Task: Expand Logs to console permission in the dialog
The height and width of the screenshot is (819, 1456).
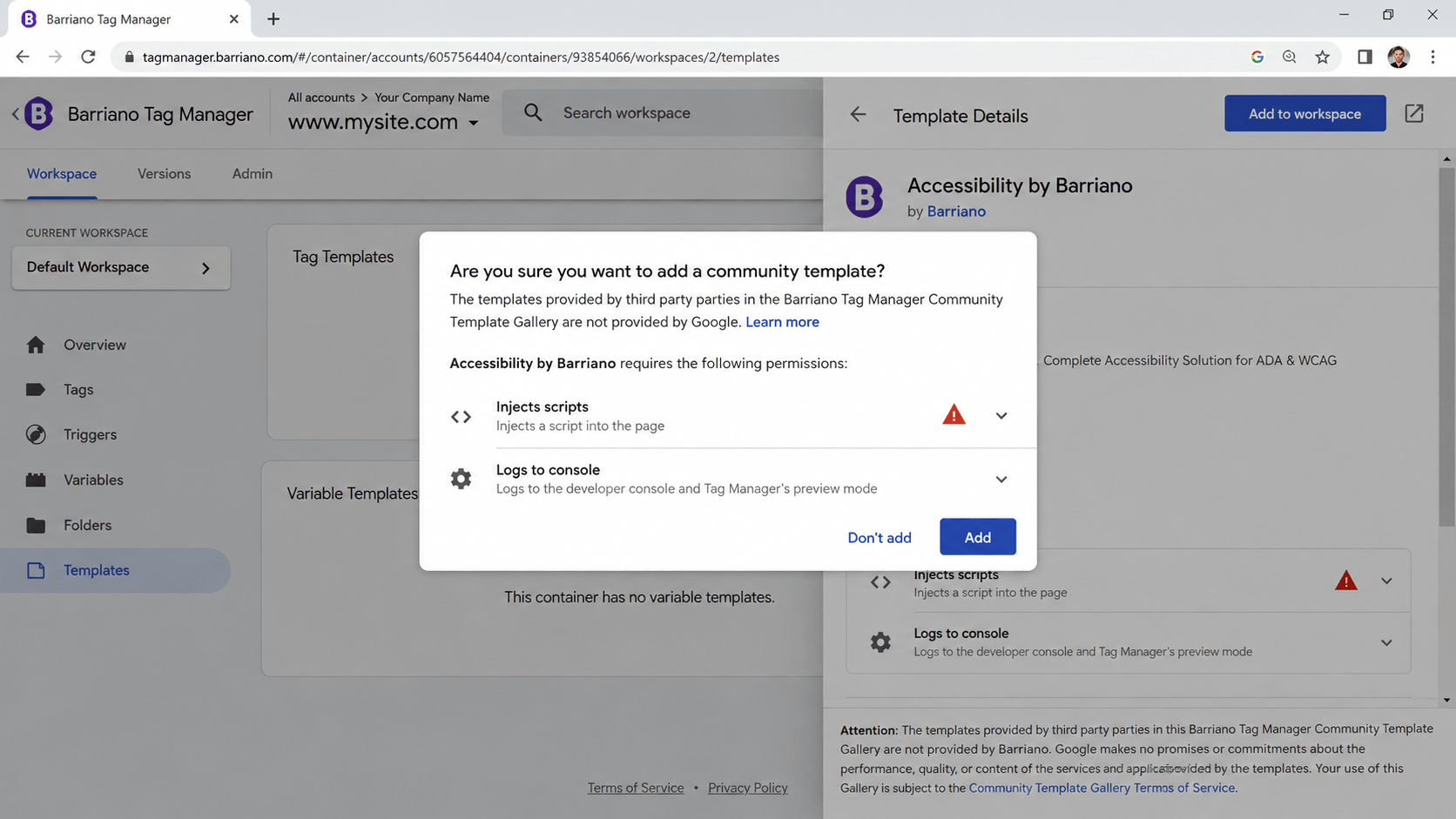Action: coord(1001,480)
